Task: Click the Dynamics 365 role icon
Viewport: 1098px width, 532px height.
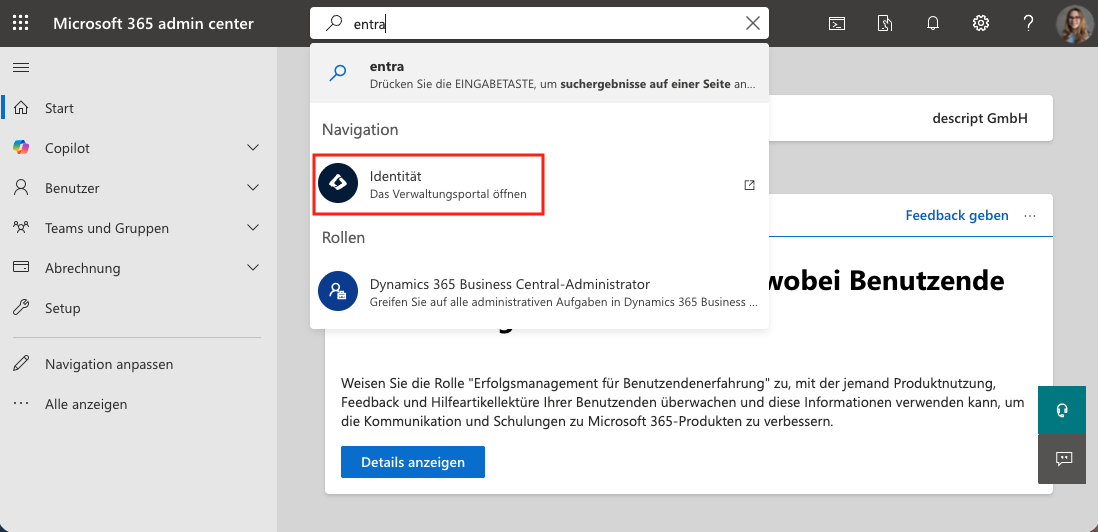Action: (x=338, y=291)
